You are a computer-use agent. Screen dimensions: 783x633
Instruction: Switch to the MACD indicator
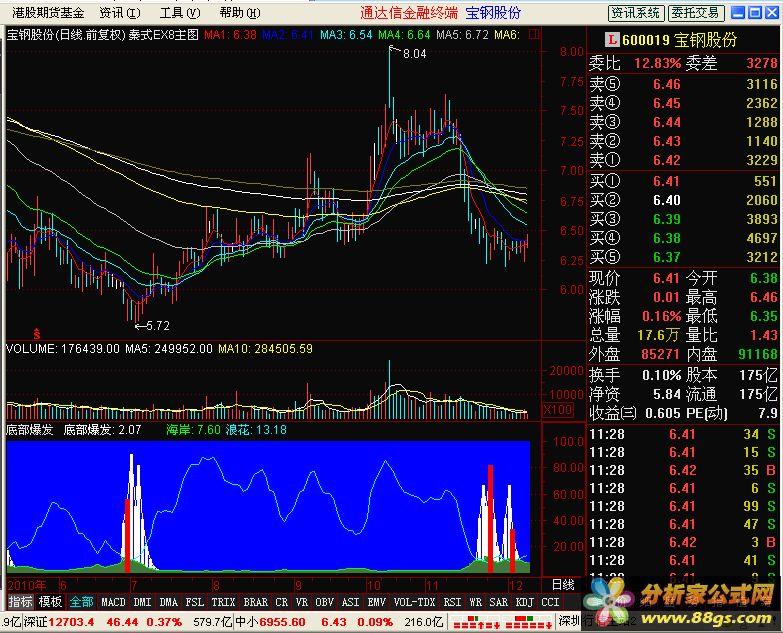pyautogui.click(x=113, y=602)
